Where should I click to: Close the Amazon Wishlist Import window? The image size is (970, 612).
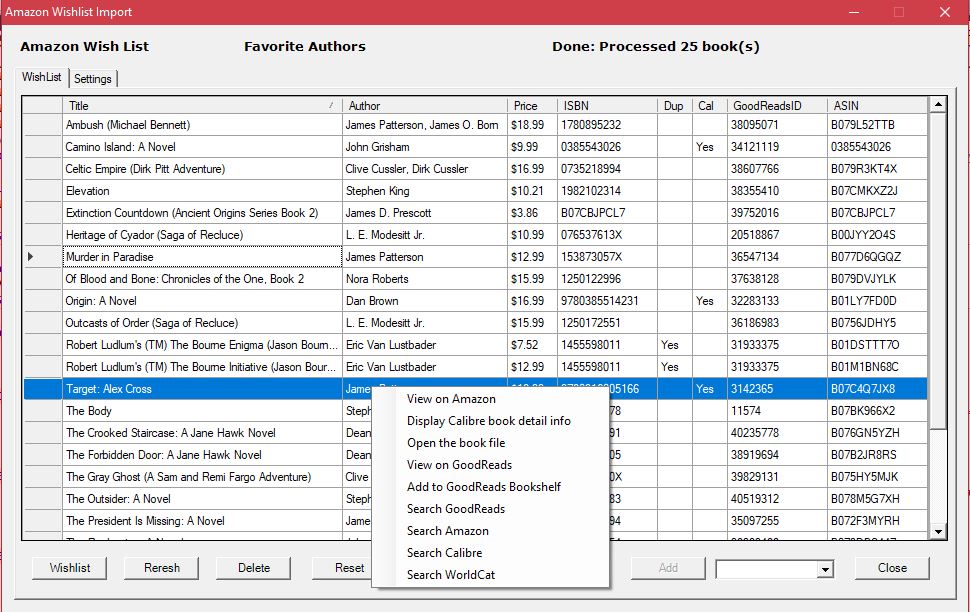pos(945,12)
